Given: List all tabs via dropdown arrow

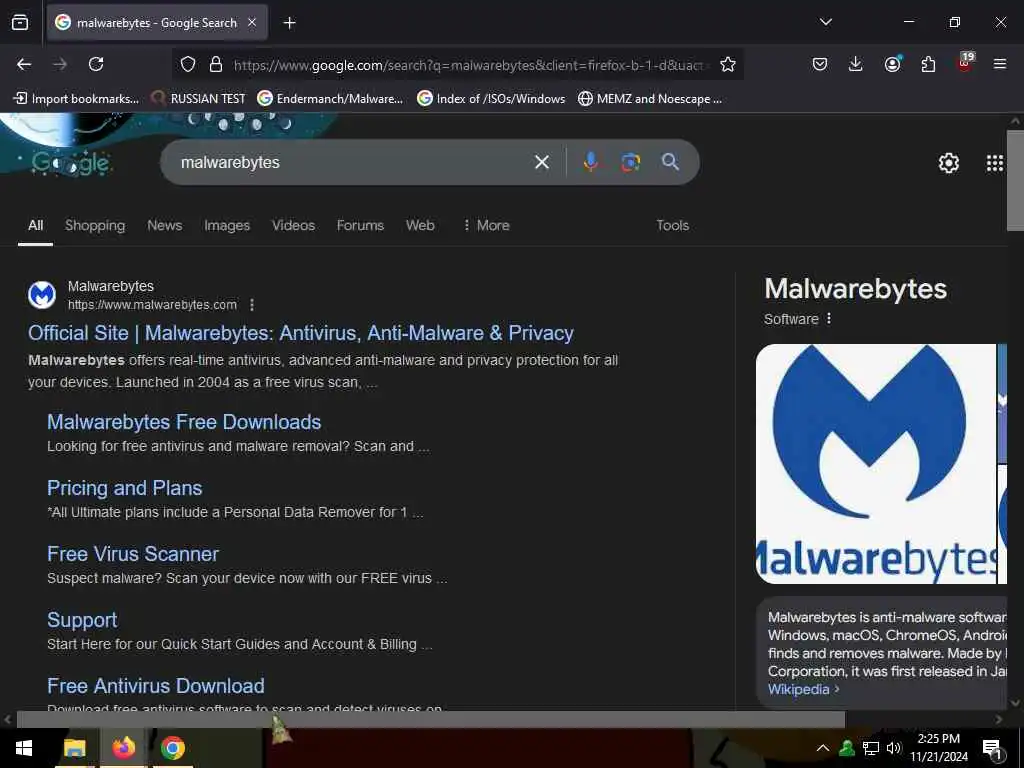Looking at the screenshot, I should coord(825,22).
